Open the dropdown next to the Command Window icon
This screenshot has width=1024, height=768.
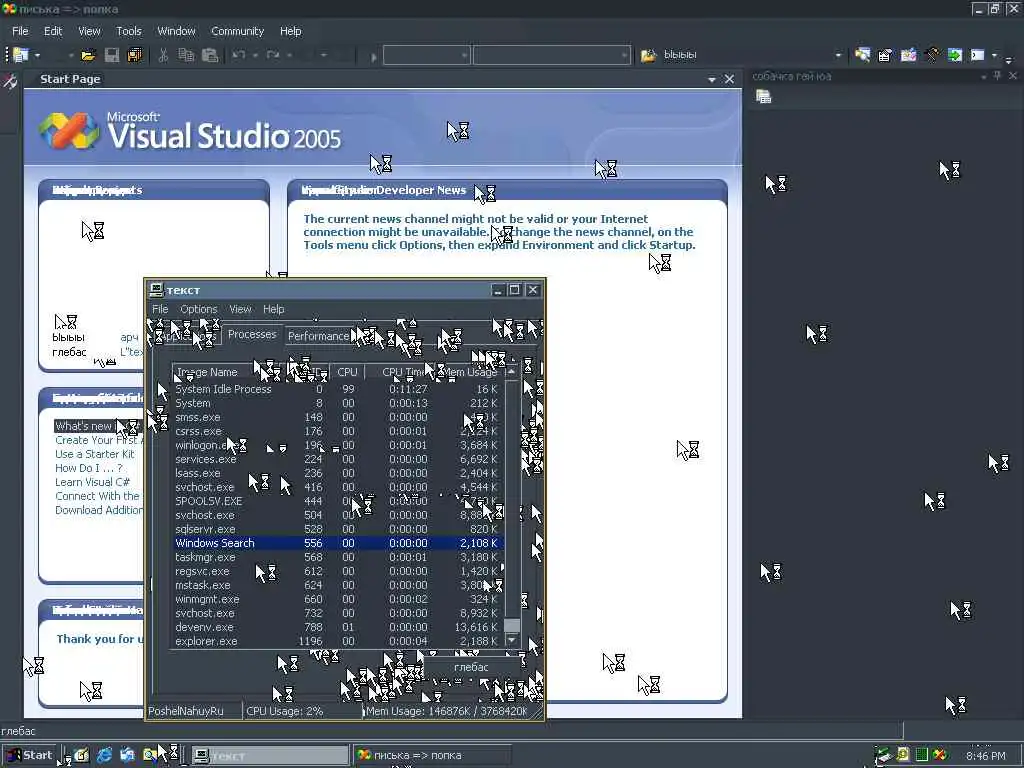(994, 56)
